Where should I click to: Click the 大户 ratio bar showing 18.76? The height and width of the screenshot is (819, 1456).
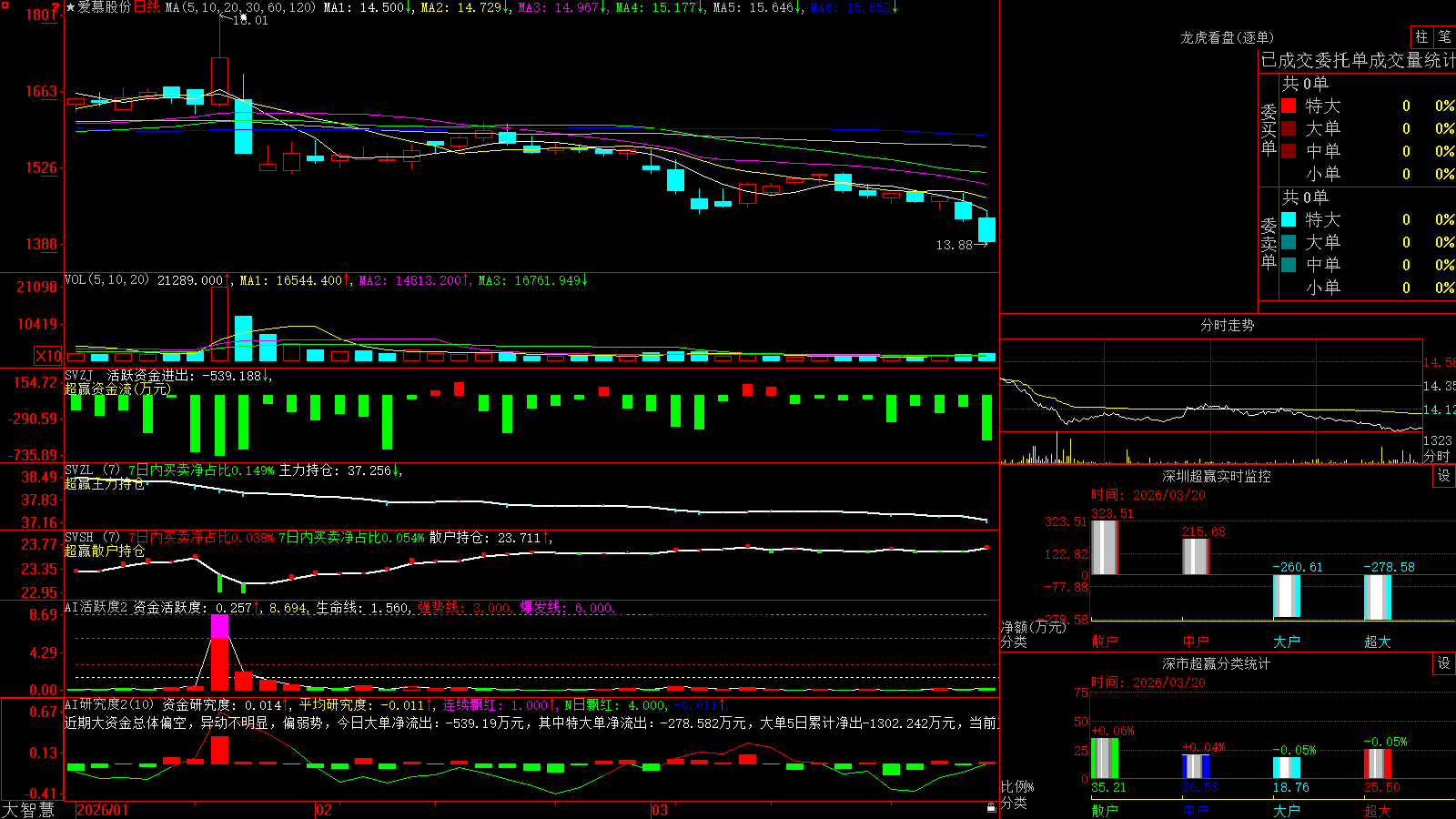[x=1286, y=767]
